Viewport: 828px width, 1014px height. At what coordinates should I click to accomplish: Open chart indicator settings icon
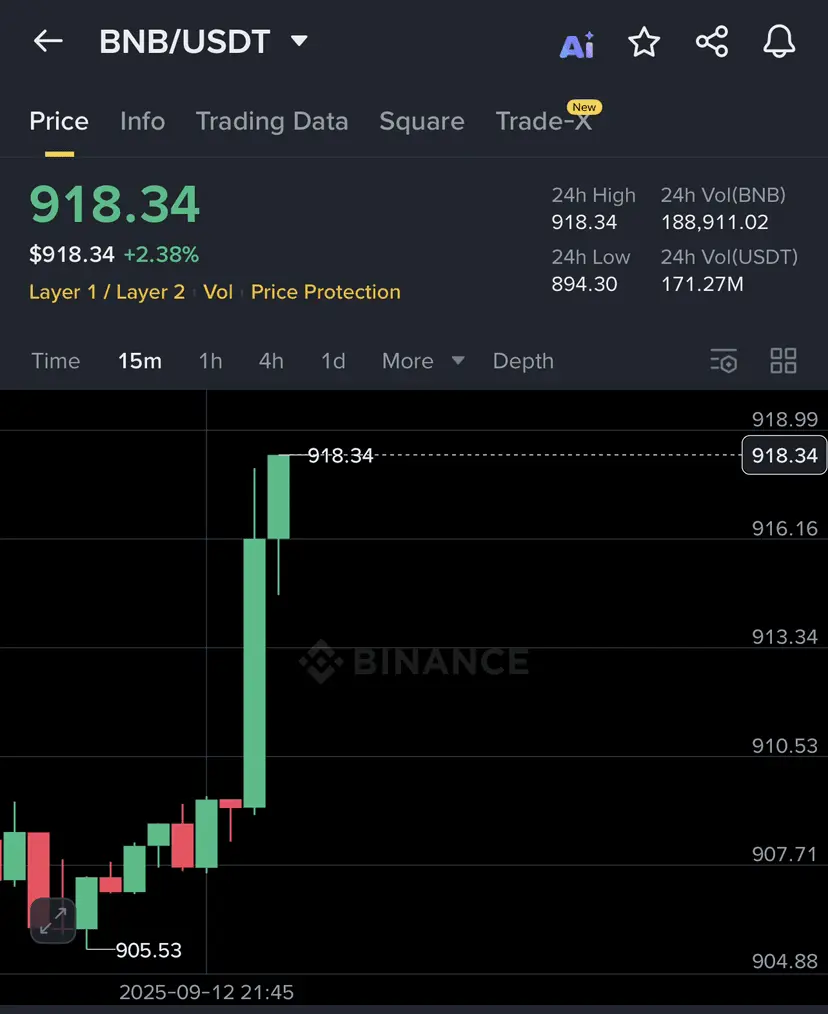point(724,361)
